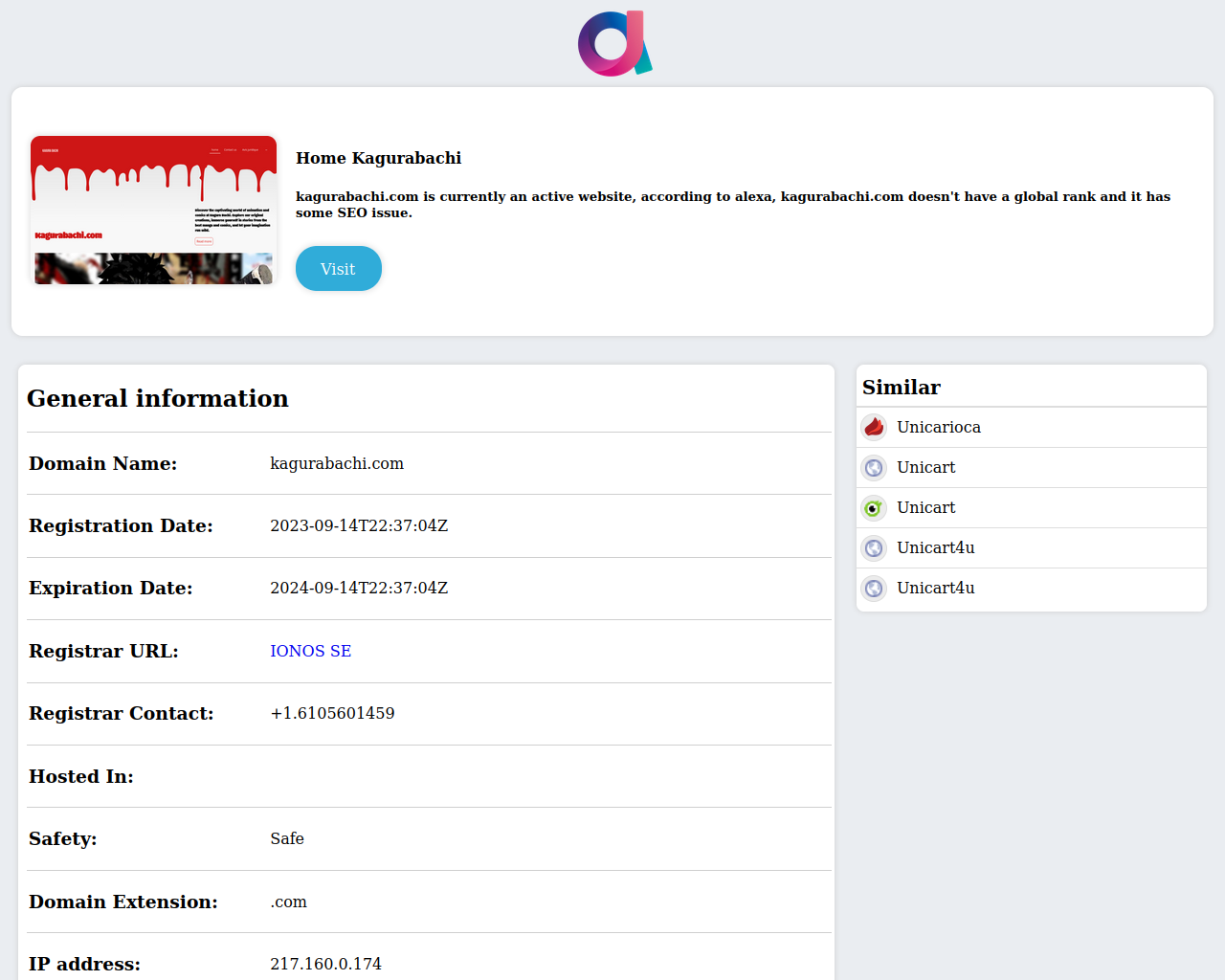Click the site description paragraph about alexa rank

click(733, 205)
